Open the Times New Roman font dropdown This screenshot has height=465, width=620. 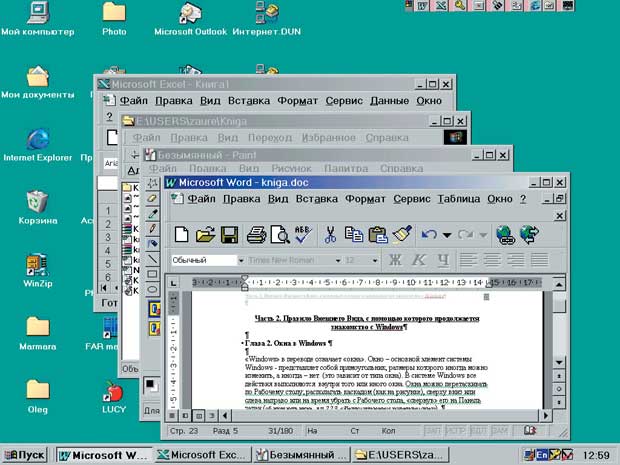tap(338, 260)
